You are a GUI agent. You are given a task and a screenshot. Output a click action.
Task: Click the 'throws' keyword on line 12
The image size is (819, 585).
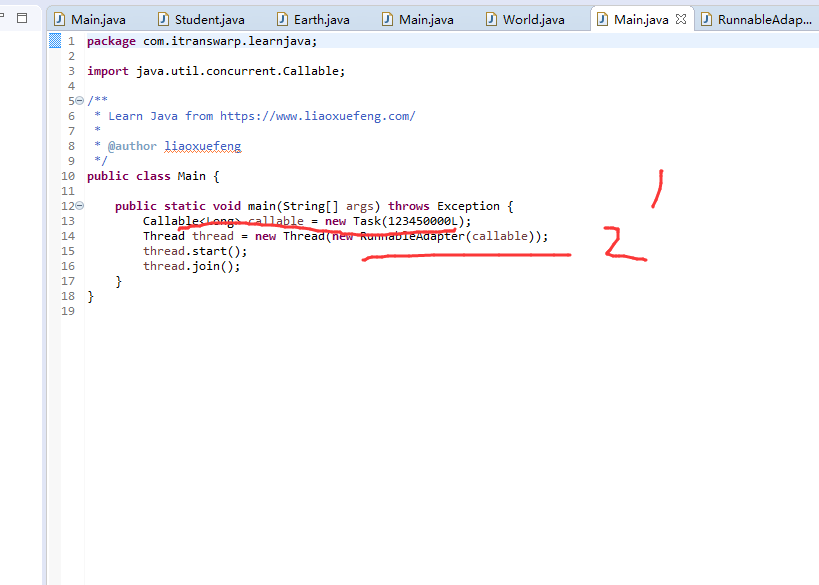[408, 206]
